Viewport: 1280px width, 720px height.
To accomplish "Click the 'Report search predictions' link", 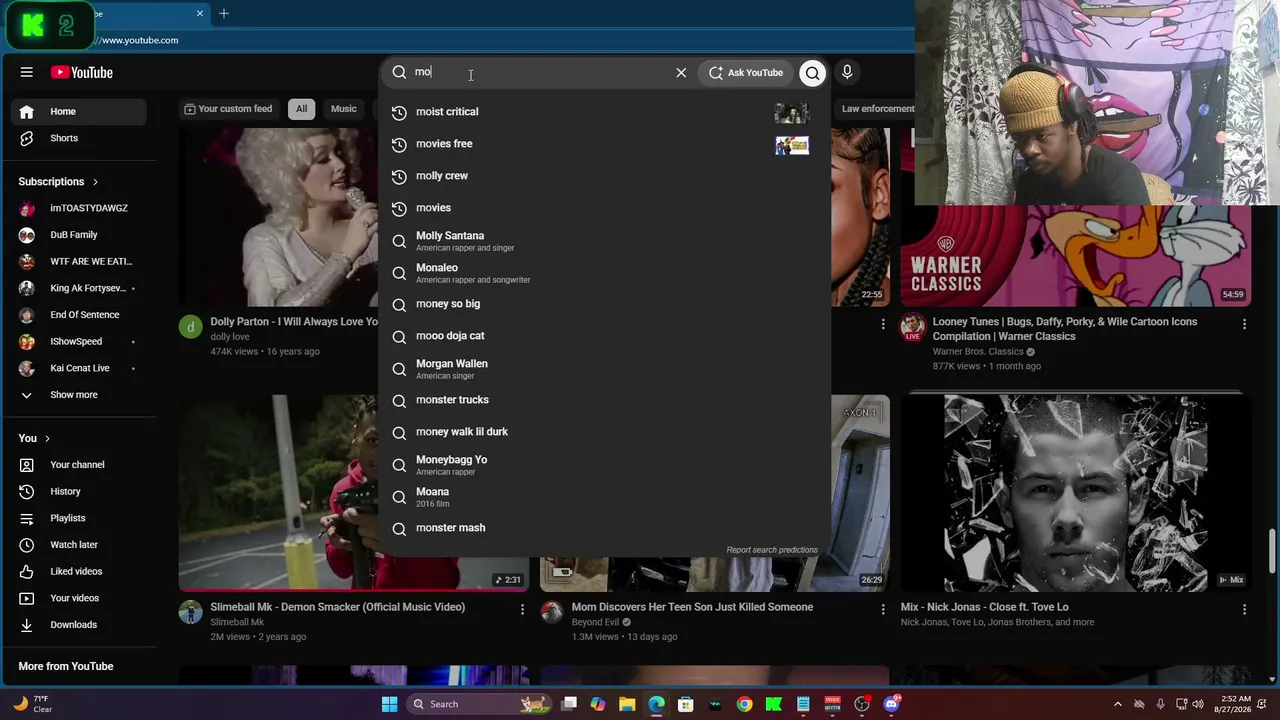I will [772, 550].
